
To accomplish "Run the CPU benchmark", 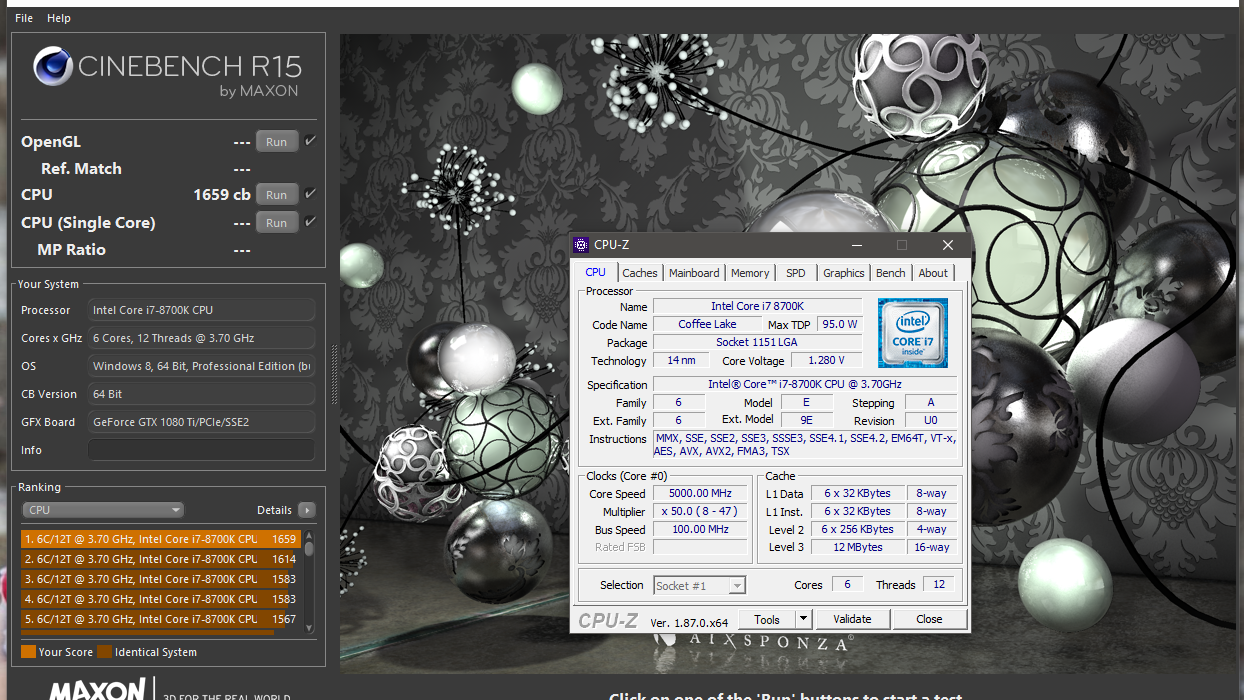I will [277, 195].
